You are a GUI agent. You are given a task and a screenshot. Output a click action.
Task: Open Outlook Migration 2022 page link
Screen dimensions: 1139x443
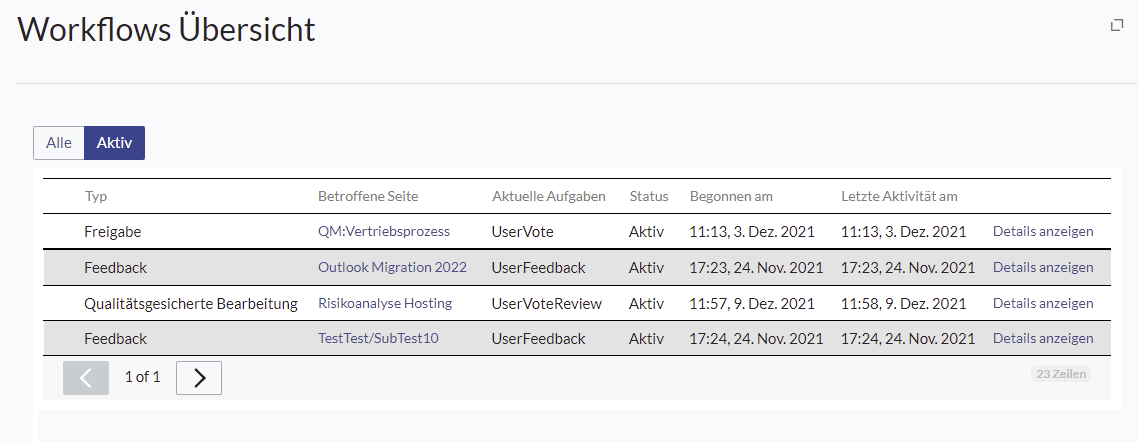click(x=392, y=267)
